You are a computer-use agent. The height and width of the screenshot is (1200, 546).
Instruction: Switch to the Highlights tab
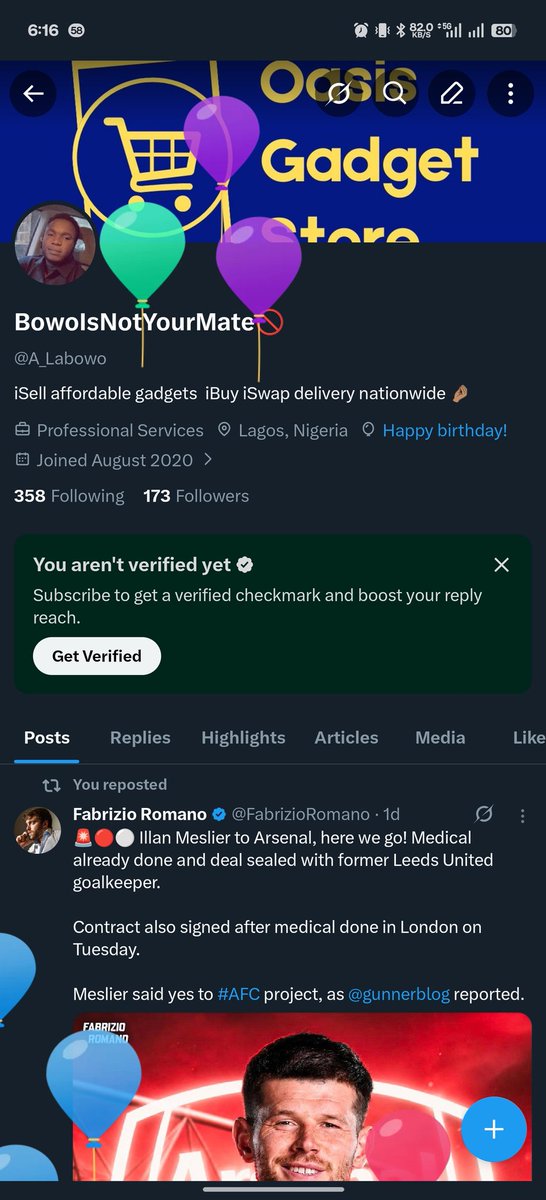tap(243, 738)
